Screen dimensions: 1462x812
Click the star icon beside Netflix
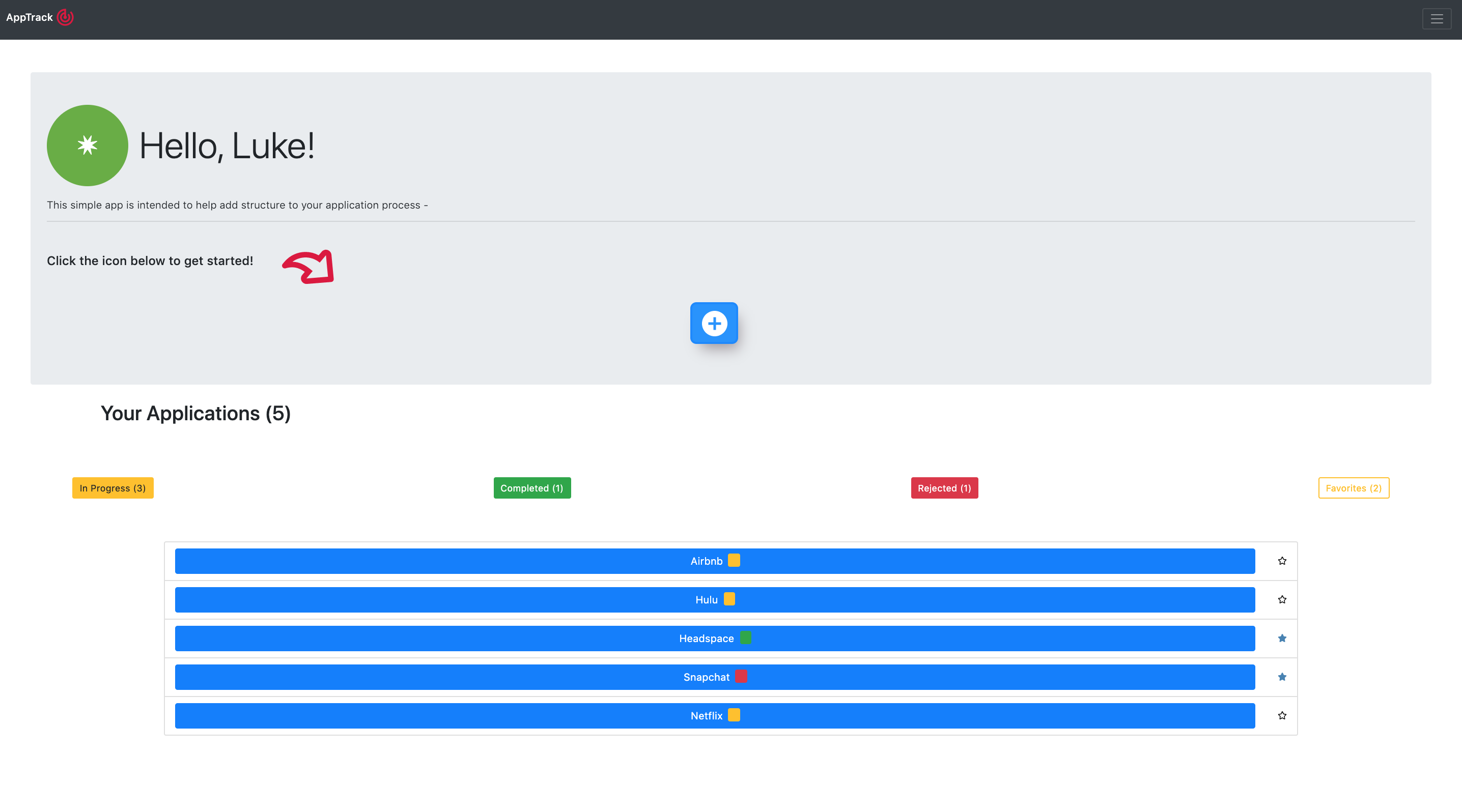1282,716
